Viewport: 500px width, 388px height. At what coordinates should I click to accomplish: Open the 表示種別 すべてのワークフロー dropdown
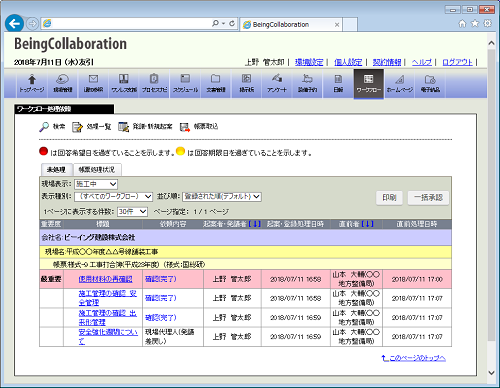pyautogui.click(x=113, y=197)
